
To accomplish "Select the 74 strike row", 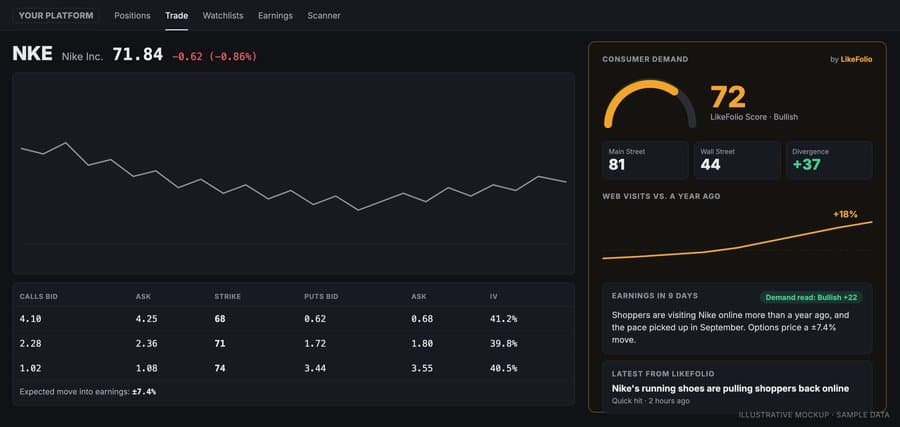I will coord(293,368).
